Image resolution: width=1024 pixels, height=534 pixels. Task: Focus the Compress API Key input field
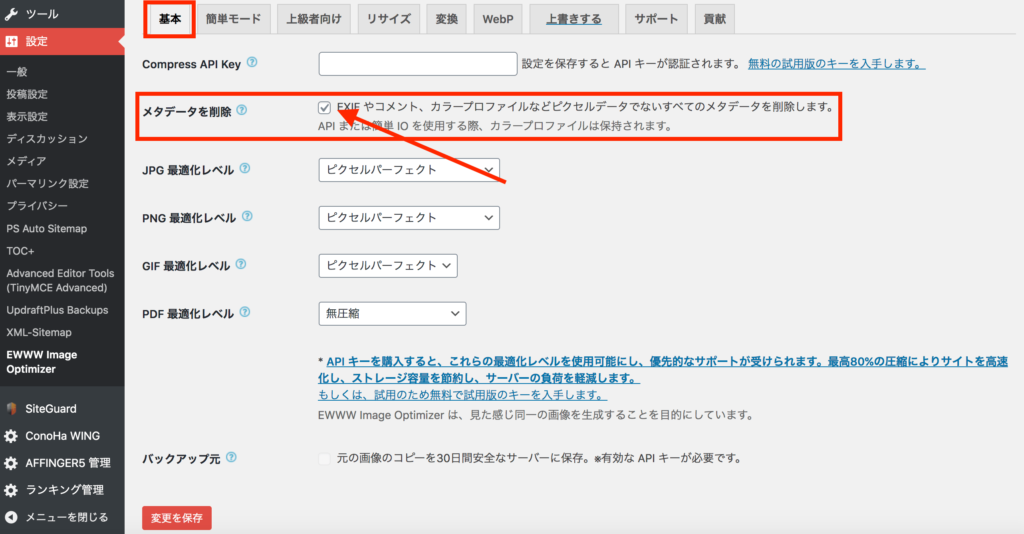[418, 64]
